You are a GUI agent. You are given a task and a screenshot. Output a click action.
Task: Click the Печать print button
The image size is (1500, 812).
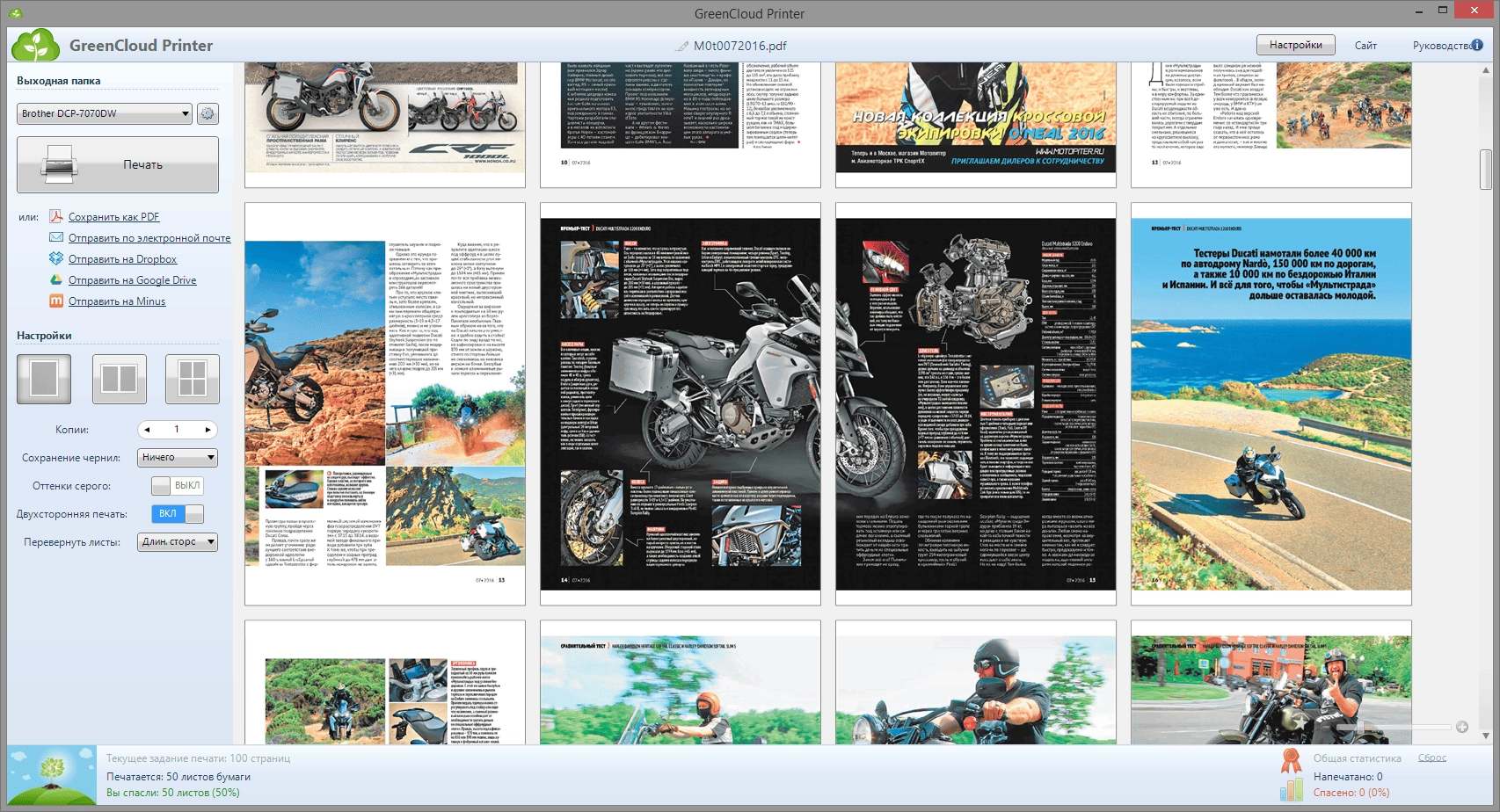coord(118,164)
